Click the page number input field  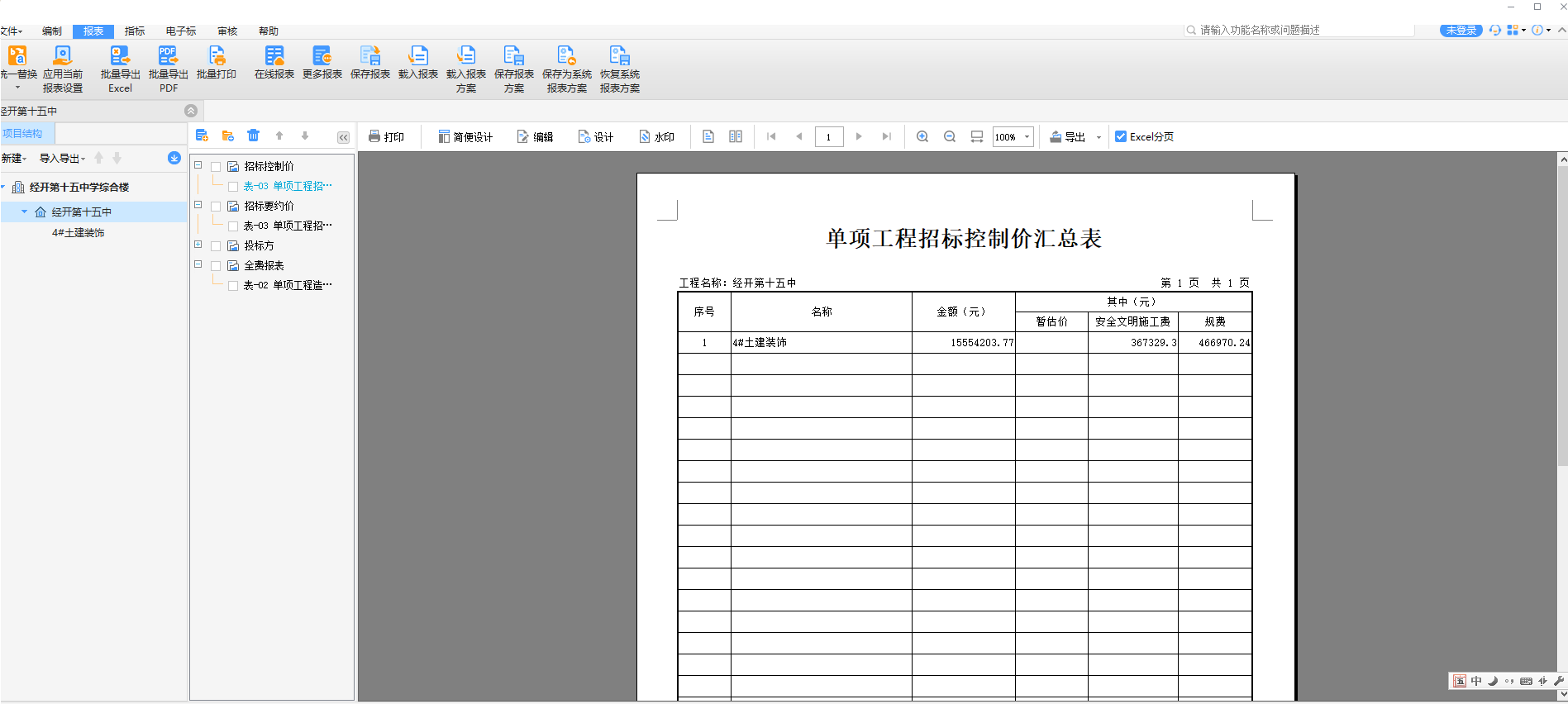pos(829,136)
